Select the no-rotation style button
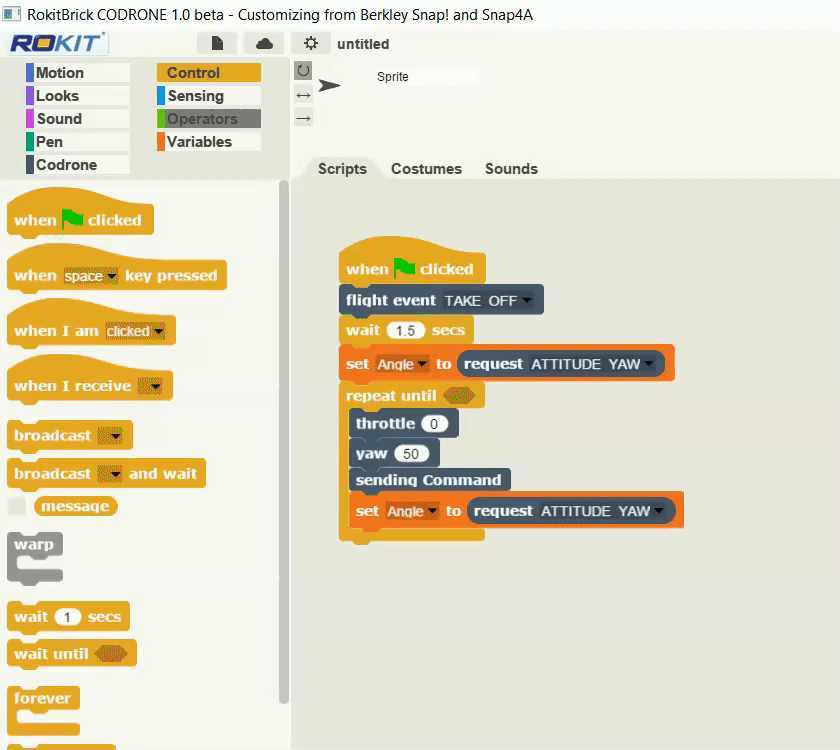This screenshot has width=840, height=750. (x=303, y=118)
